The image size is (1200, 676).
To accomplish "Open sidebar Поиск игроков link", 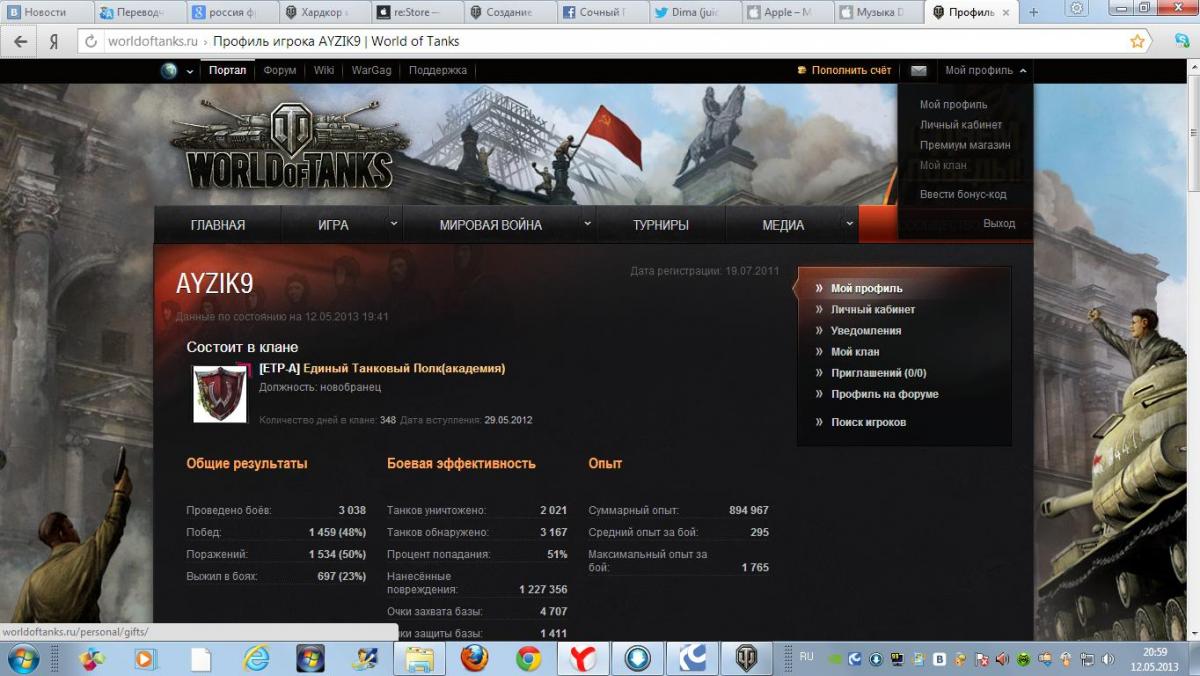I will pos(868,422).
